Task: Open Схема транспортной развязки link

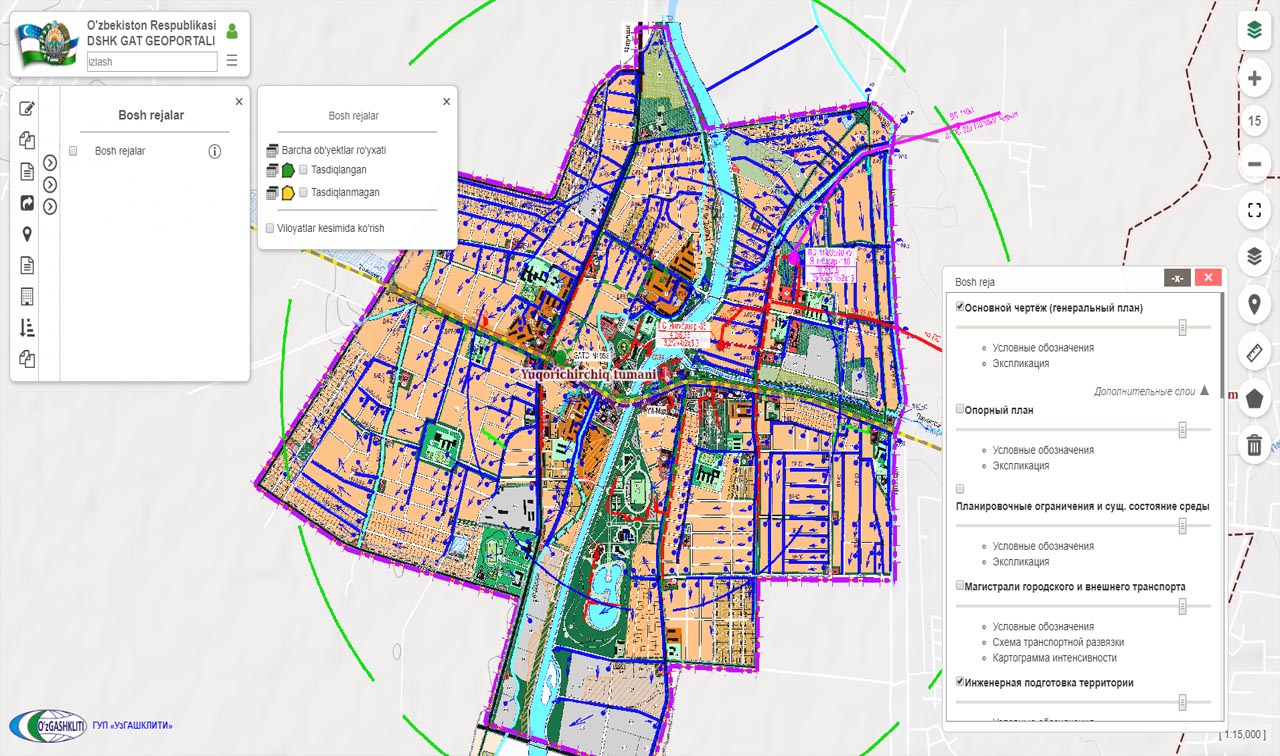Action: pos(1058,642)
